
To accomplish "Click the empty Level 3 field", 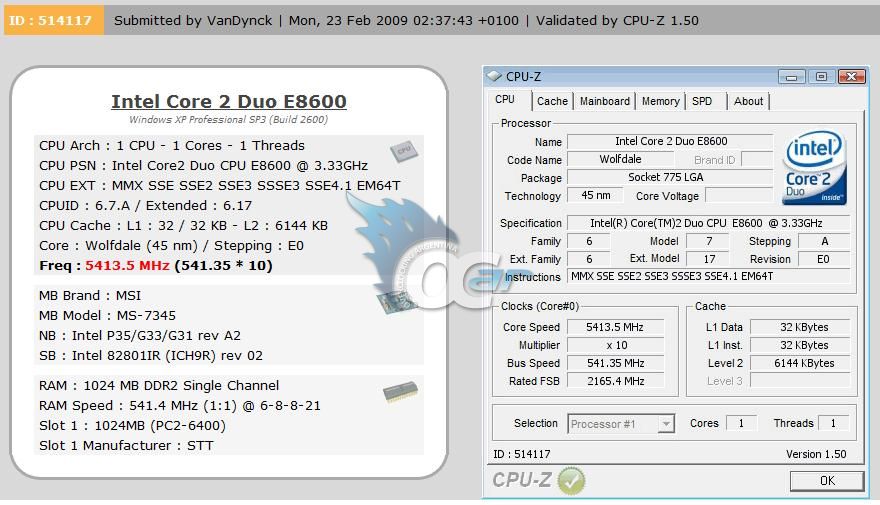I will pyautogui.click(x=800, y=381).
